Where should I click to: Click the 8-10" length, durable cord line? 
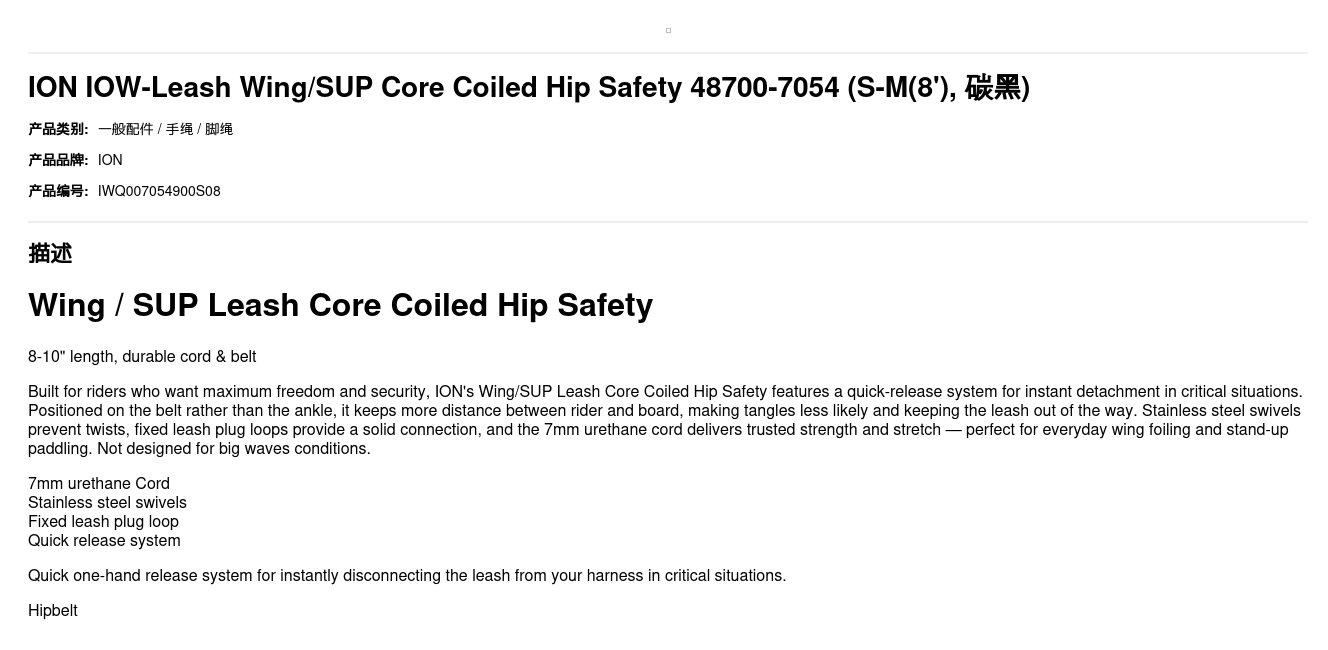coord(142,357)
